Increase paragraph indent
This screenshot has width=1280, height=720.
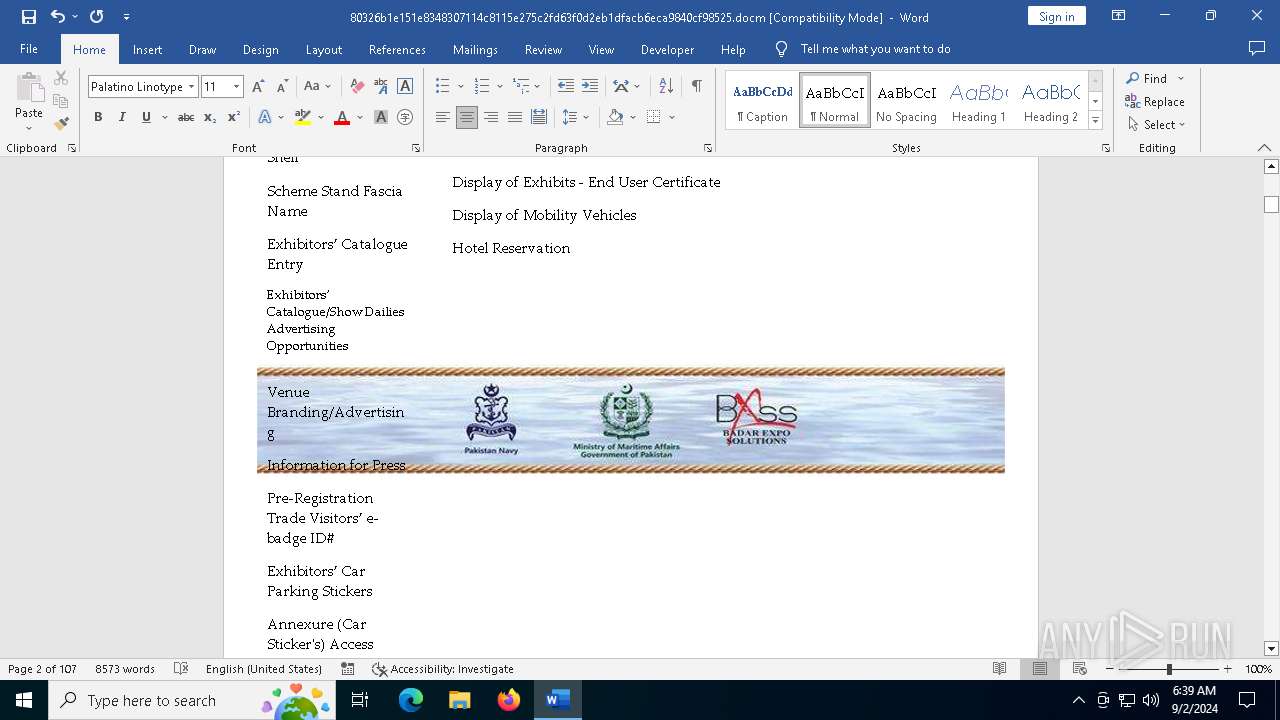(590, 87)
